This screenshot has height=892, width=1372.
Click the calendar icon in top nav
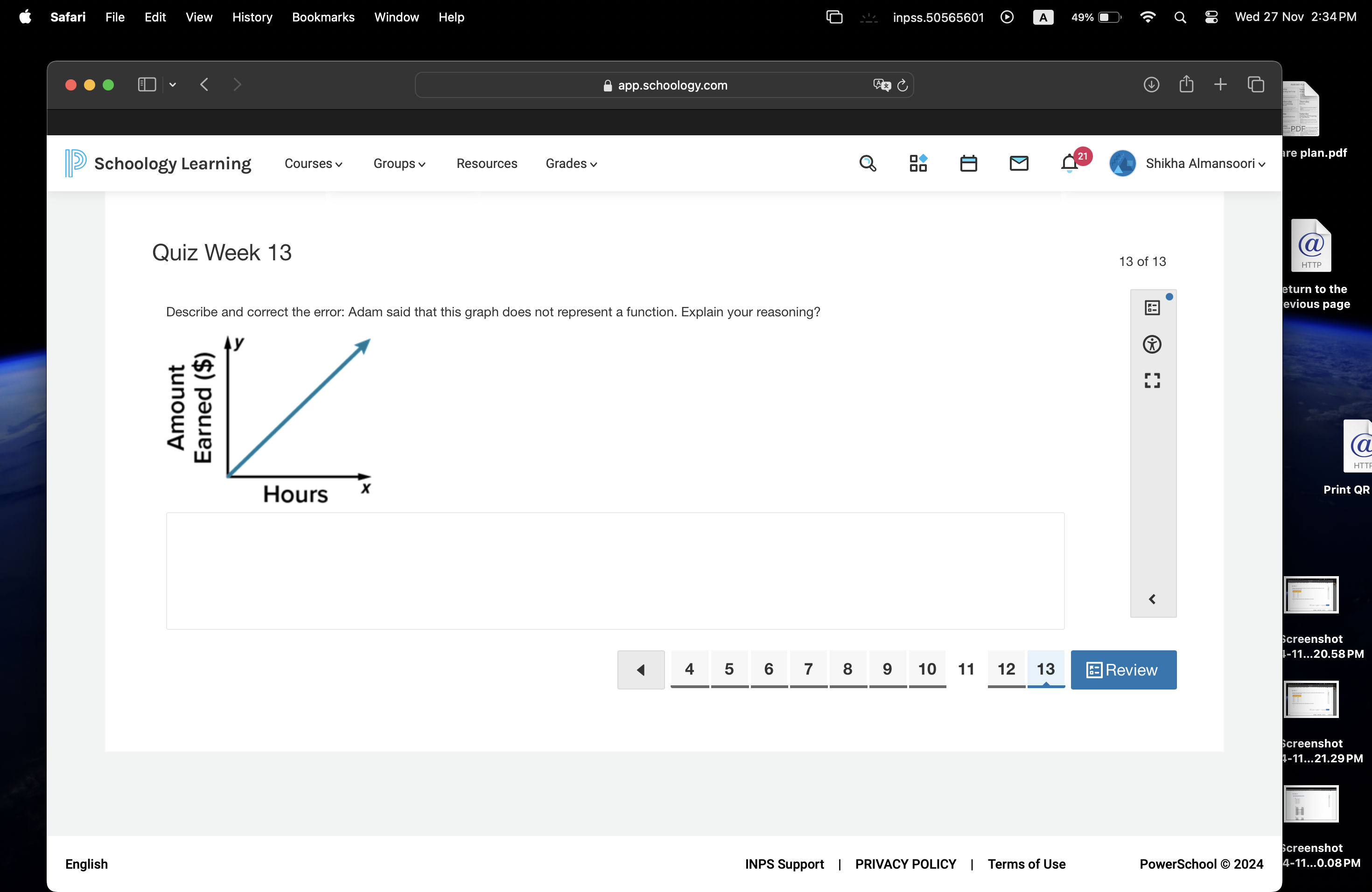point(968,163)
